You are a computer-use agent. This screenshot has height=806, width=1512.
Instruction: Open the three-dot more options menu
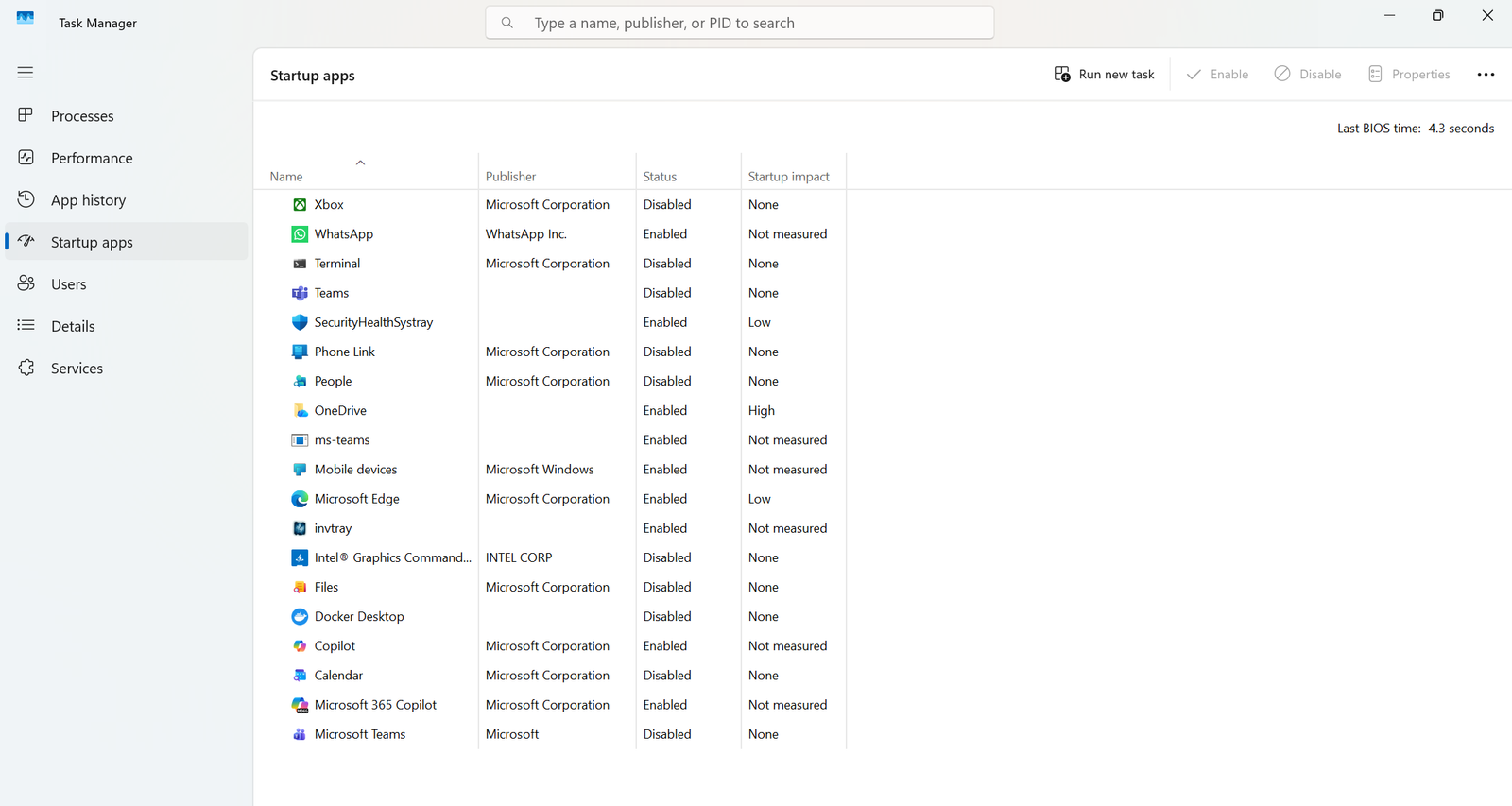click(x=1486, y=75)
